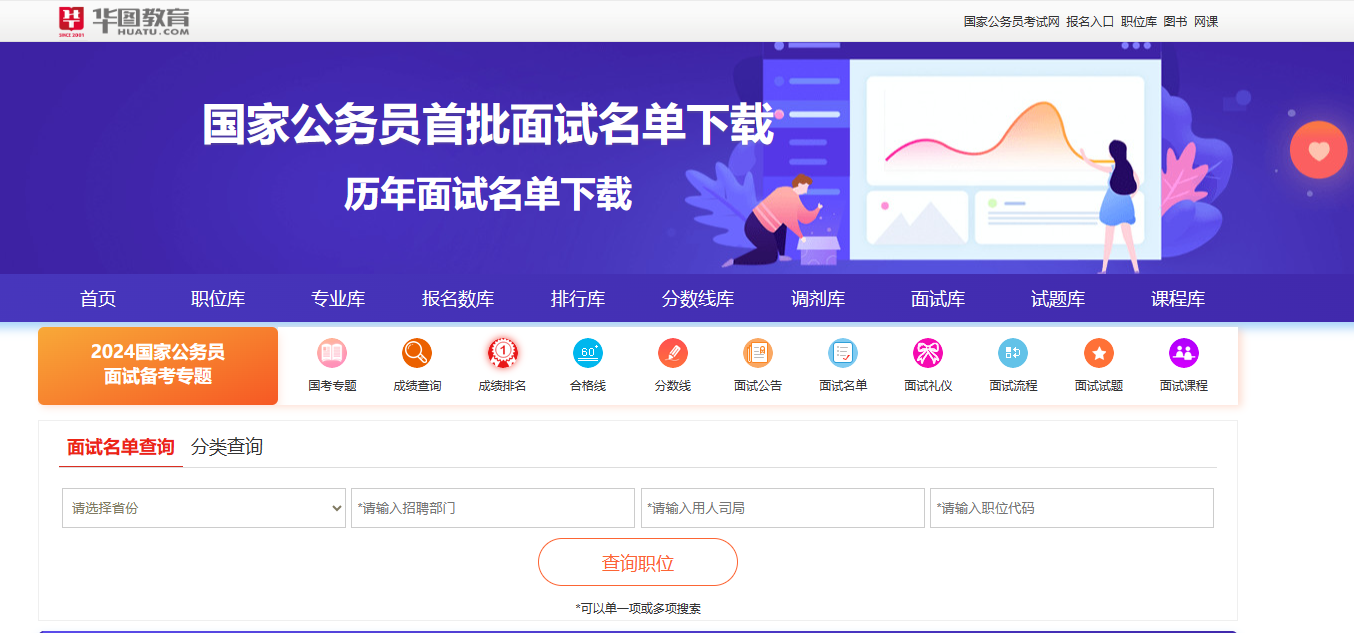Click the 请输入招聘部门 input field
Viewport: 1354px width, 633px height.
click(x=493, y=508)
